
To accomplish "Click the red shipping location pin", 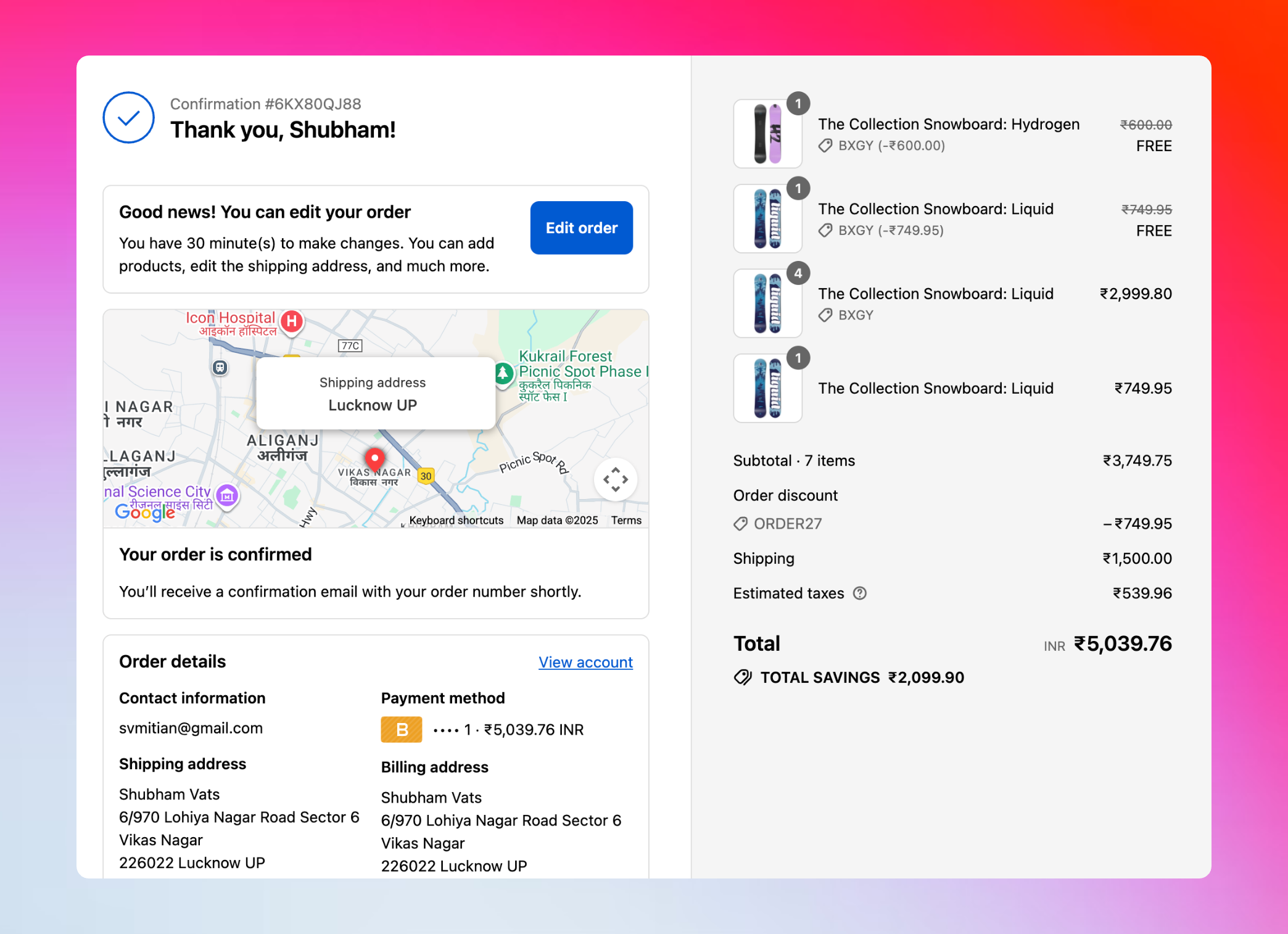I will coord(374,458).
